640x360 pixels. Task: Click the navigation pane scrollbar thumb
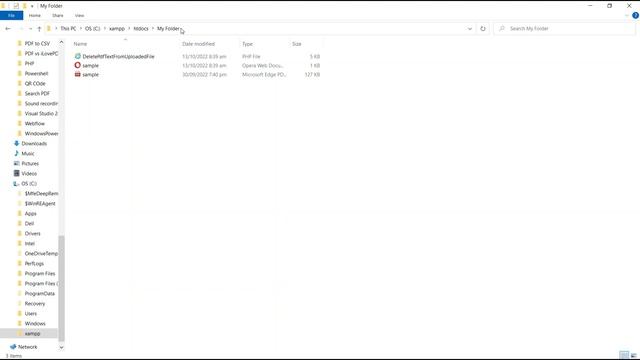[x=62, y=288]
